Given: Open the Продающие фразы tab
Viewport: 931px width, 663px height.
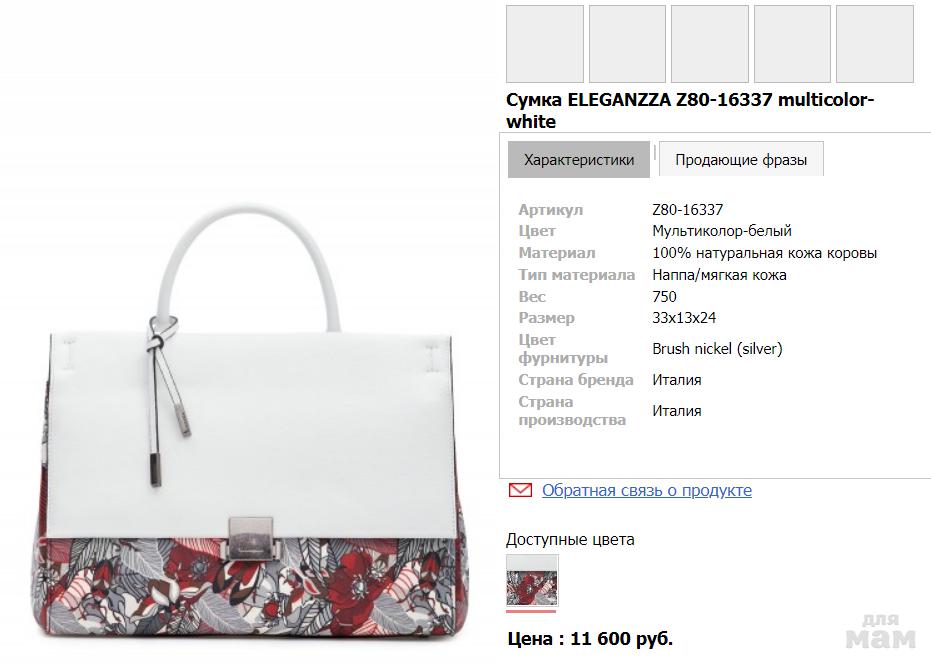Looking at the screenshot, I should (741, 160).
